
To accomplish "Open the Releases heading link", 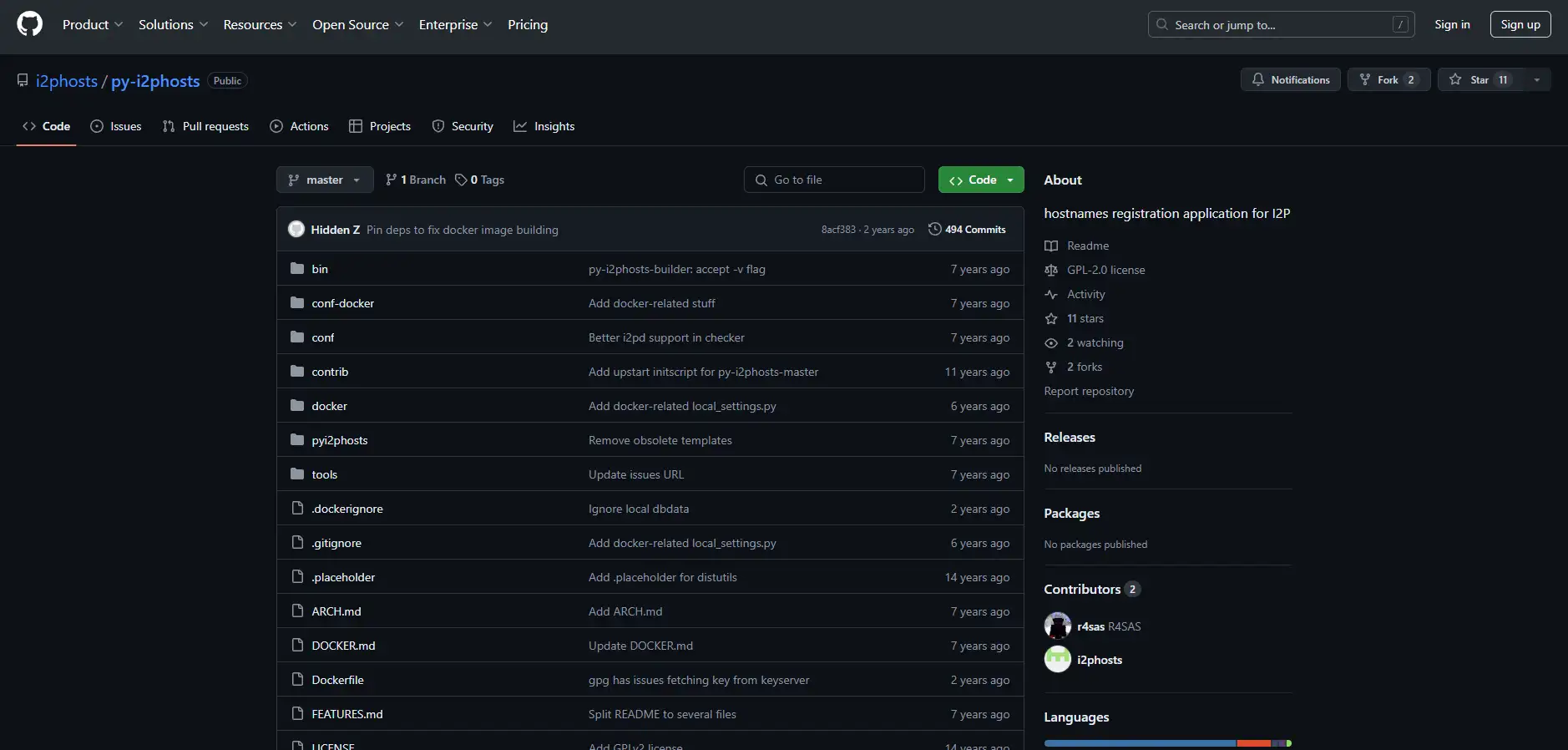I will (1070, 437).
